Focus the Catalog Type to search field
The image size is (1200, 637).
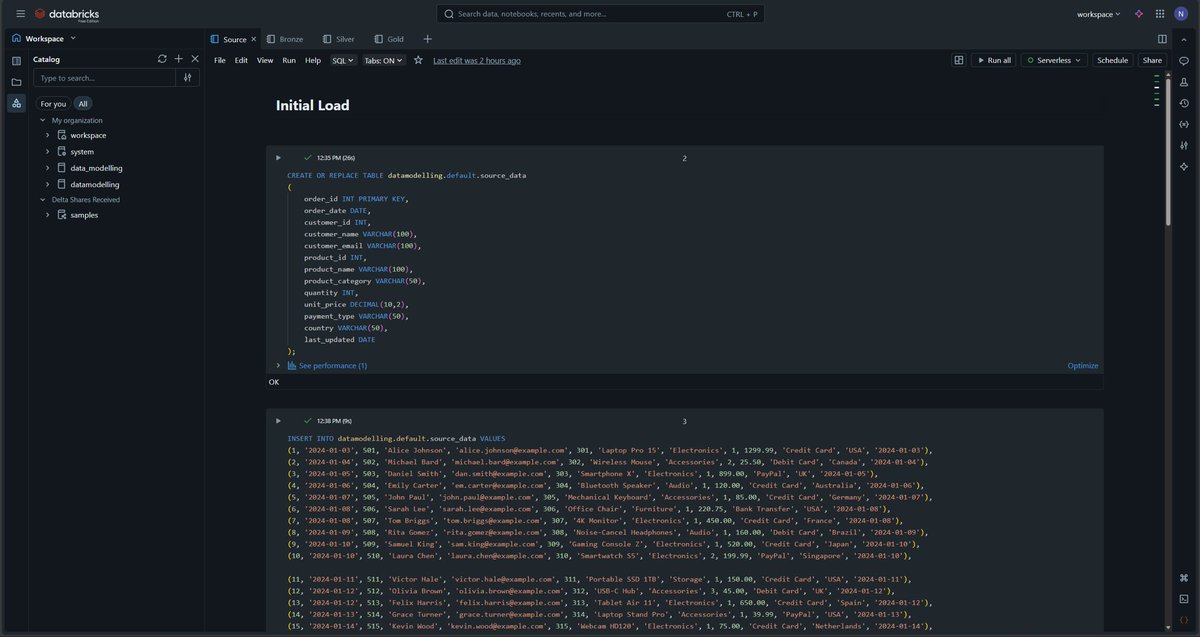click(x=105, y=77)
